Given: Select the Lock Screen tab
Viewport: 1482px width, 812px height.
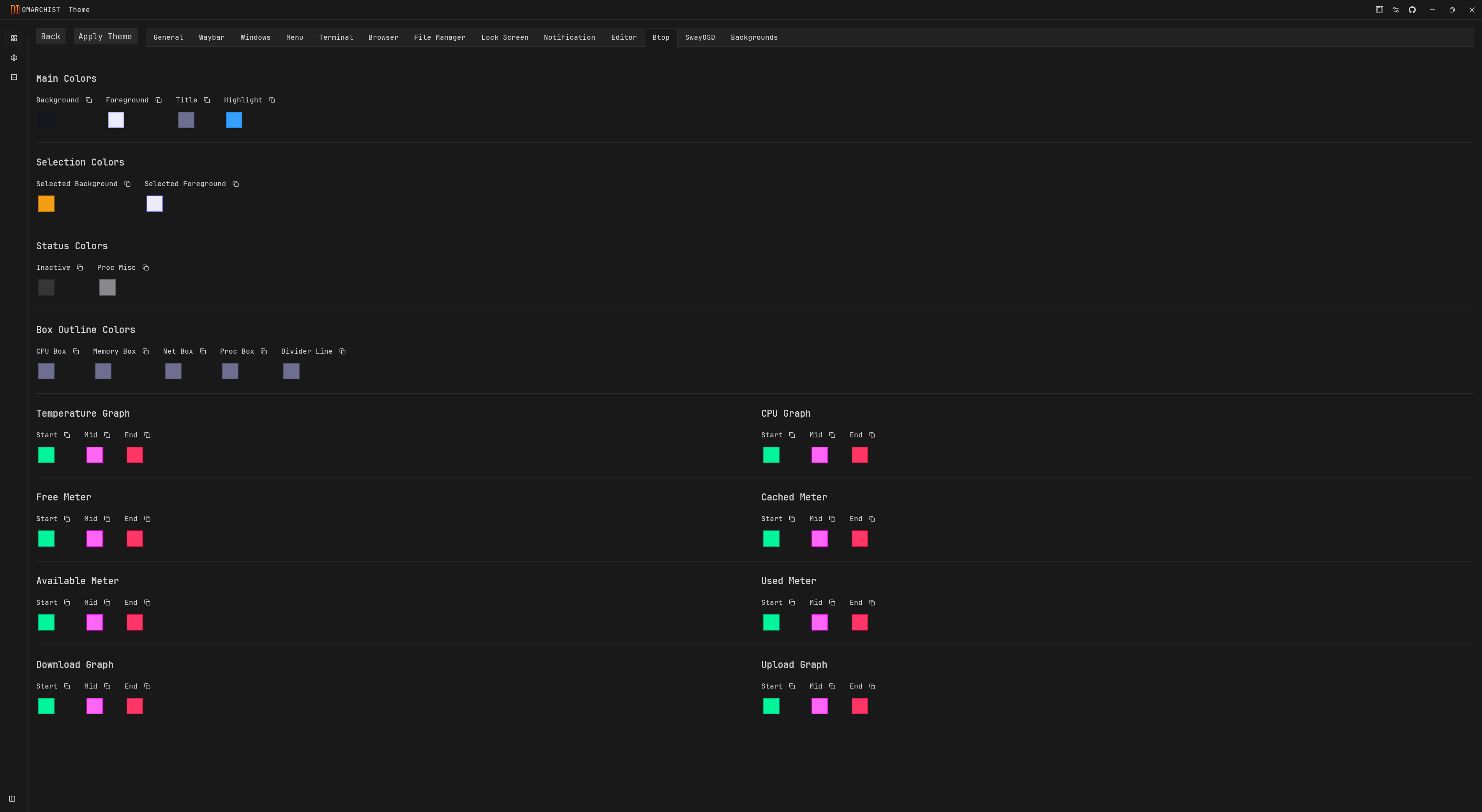Looking at the screenshot, I should pos(505,37).
